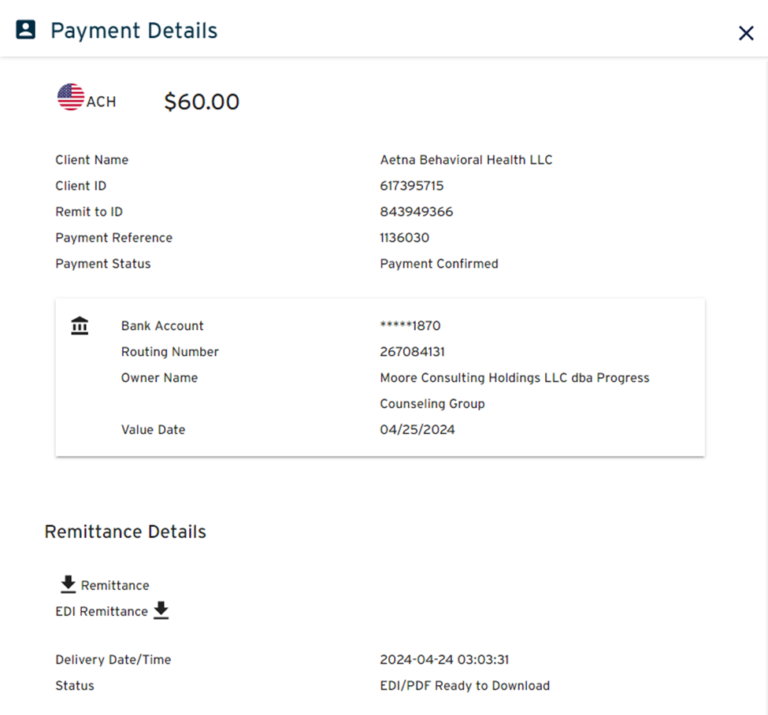Click the Remit to ID value 843949366
The width and height of the screenshot is (768, 715).
tap(416, 212)
